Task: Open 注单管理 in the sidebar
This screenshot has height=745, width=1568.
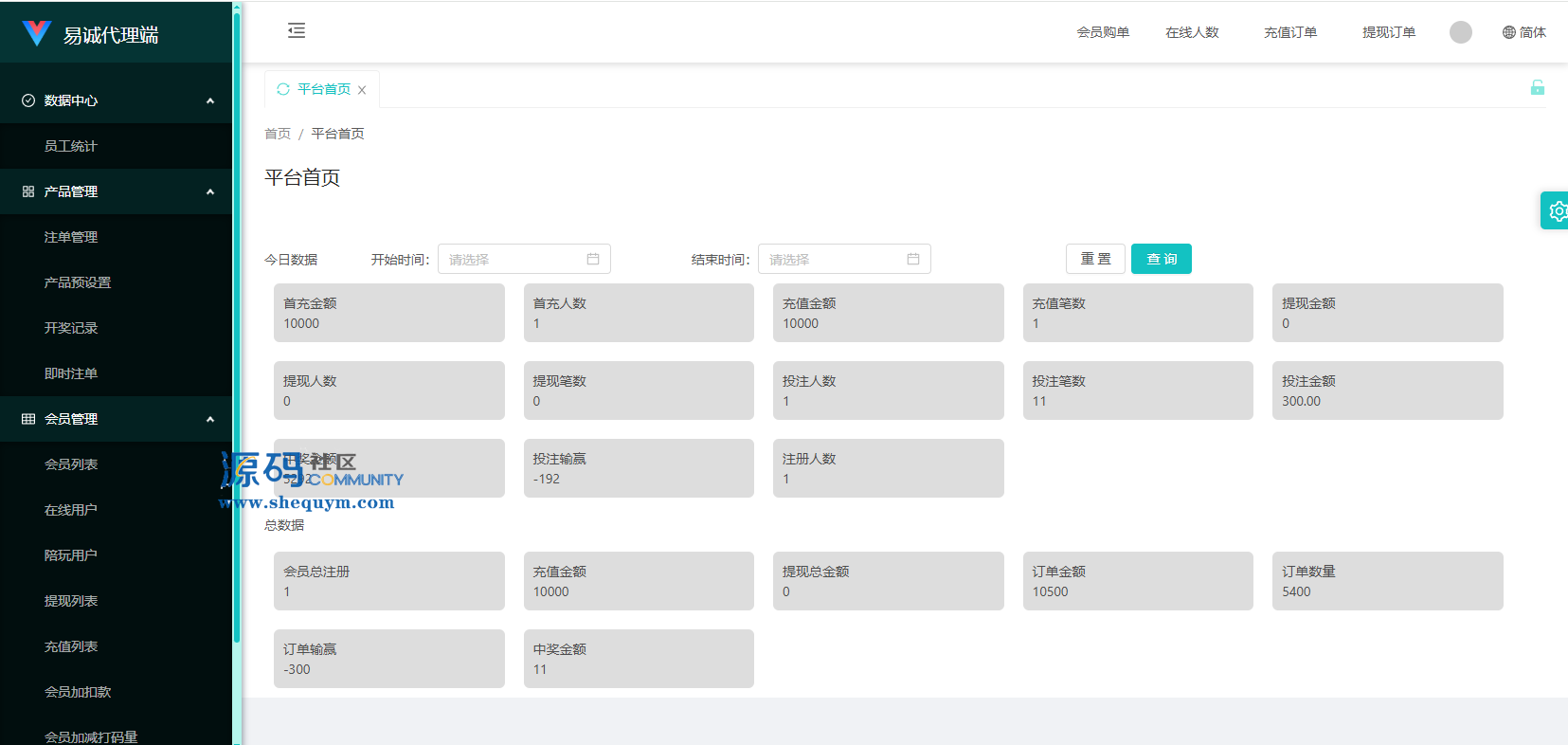Action: point(71,237)
